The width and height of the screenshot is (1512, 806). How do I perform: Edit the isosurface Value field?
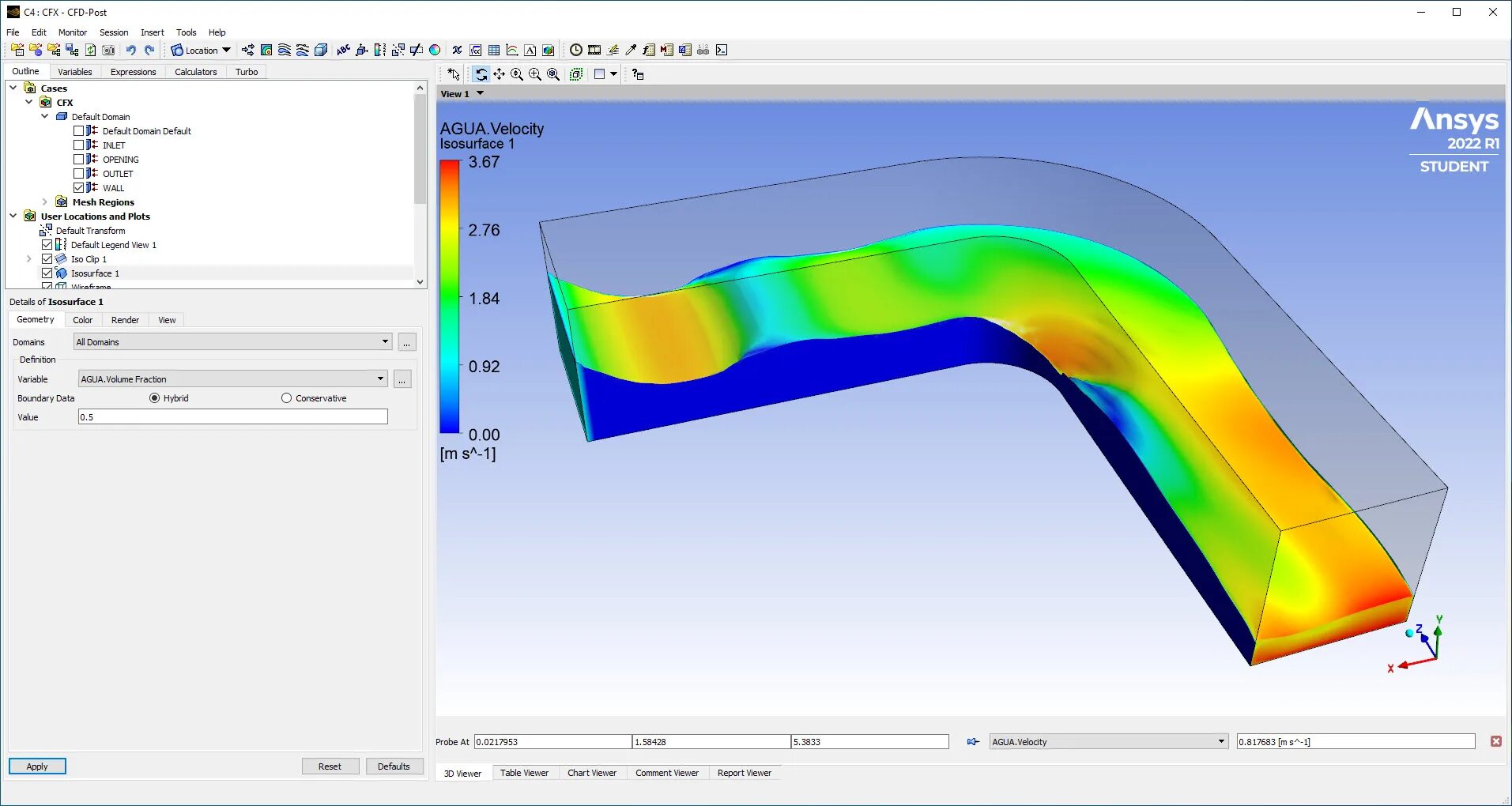coord(232,417)
